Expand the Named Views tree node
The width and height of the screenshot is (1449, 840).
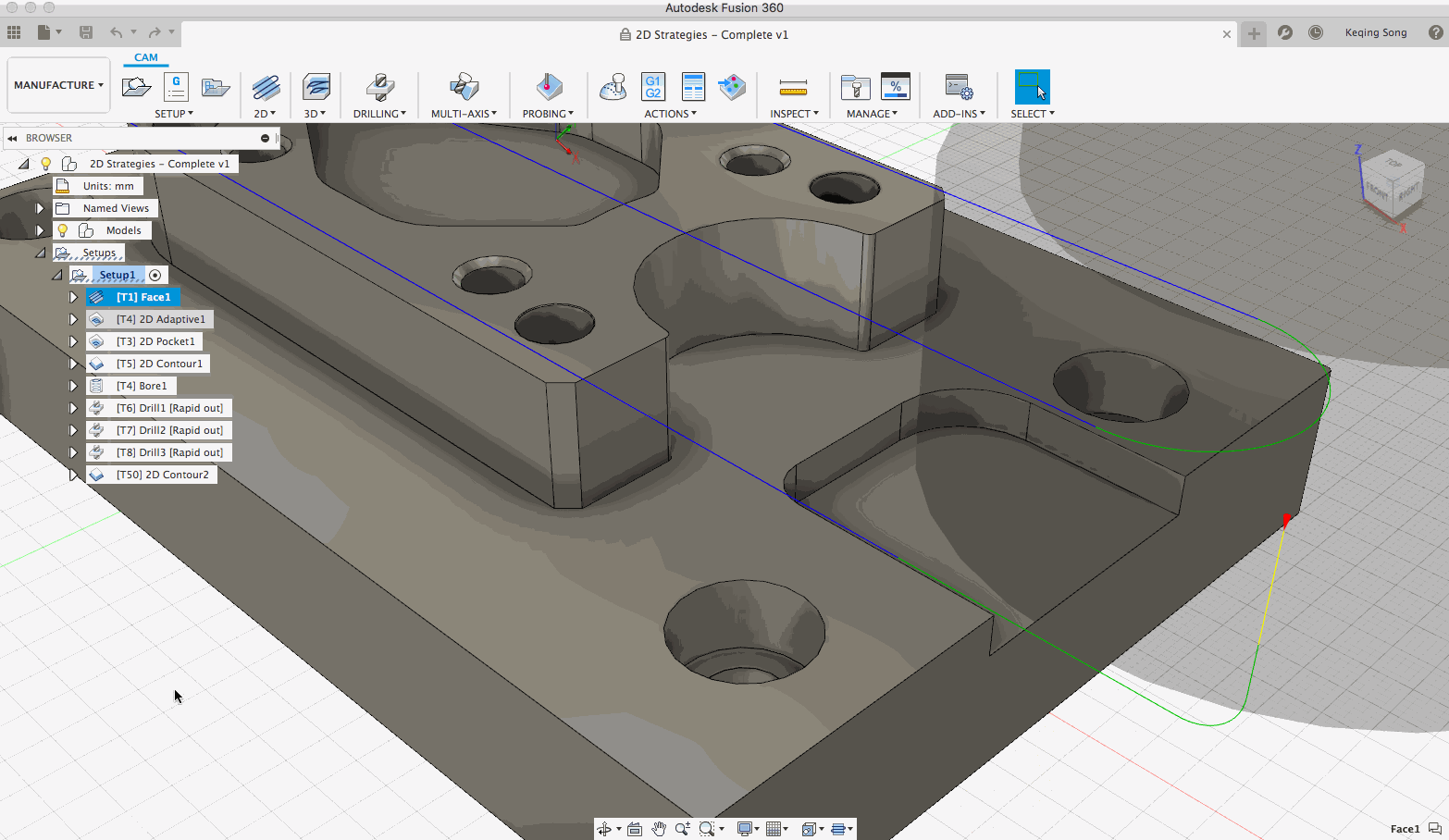pos(40,208)
